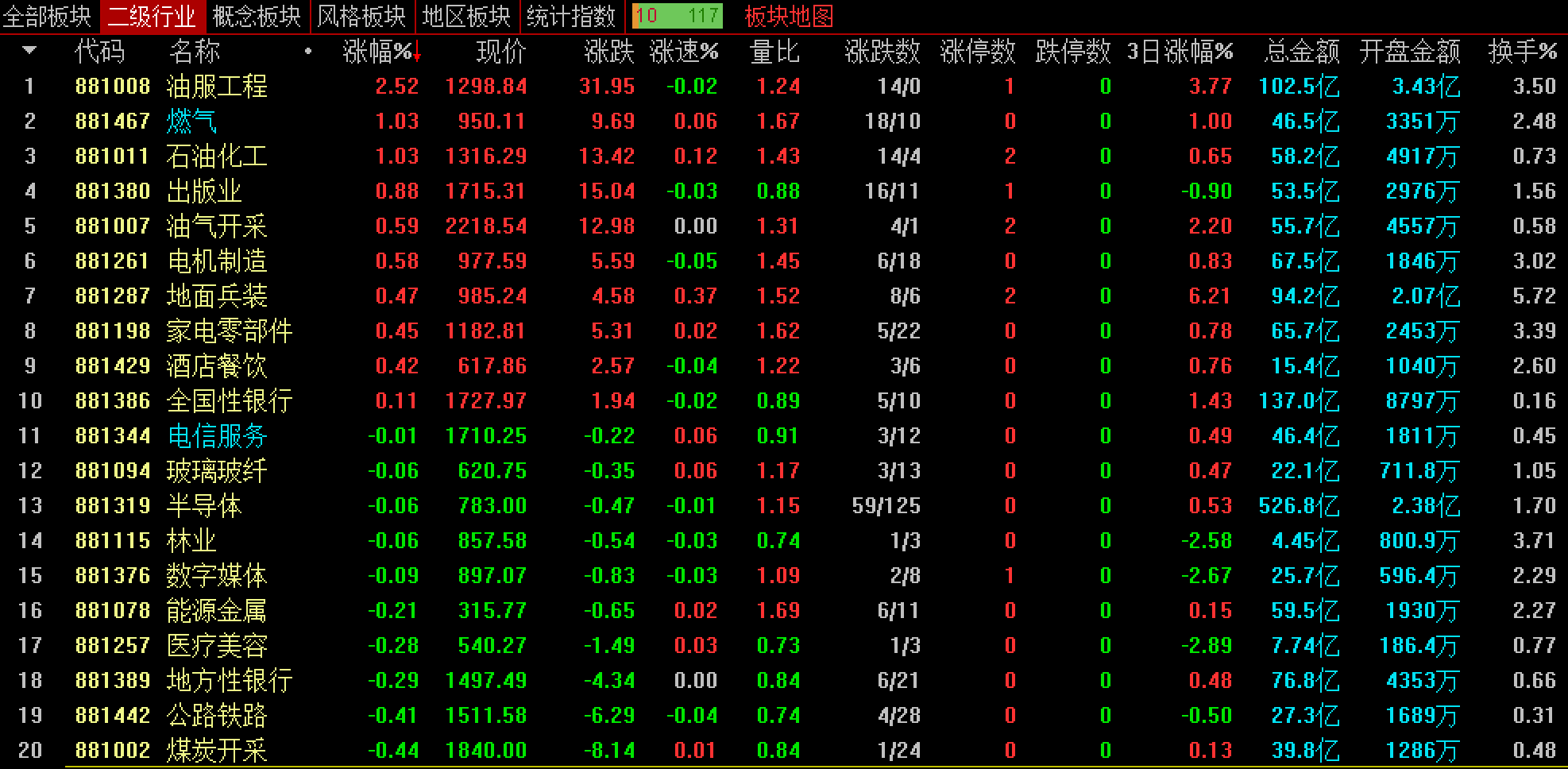Screen dimensions: 1568x769
Task: Select the 油服工程 row name
Action: coord(217,86)
